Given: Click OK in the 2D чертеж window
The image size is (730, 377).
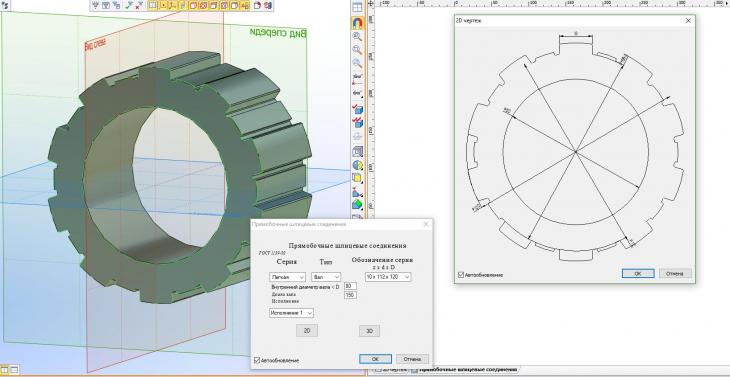Looking at the screenshot, I should tap(638, 273).
